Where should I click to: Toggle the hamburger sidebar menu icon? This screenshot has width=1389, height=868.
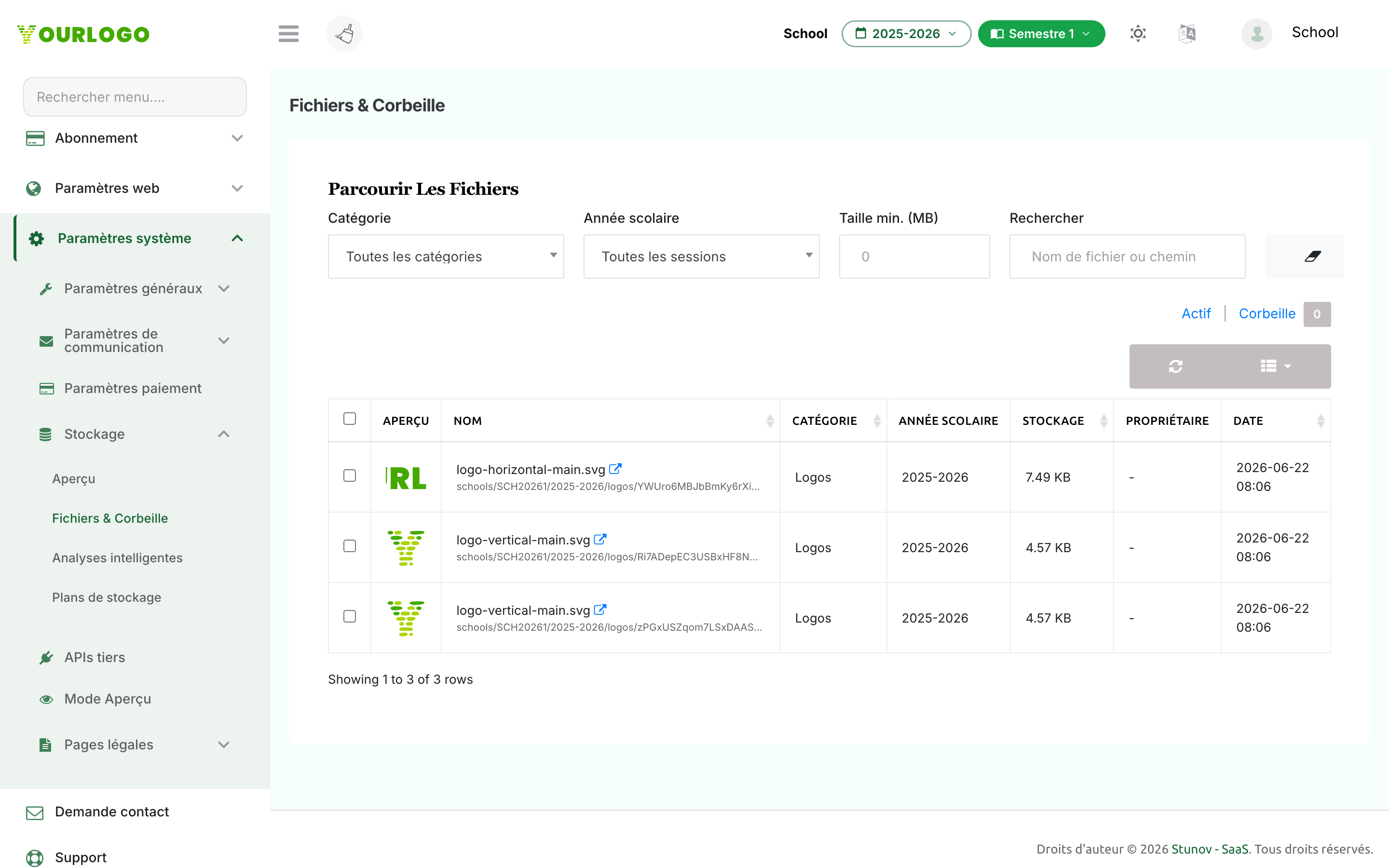tap(288, 33)
